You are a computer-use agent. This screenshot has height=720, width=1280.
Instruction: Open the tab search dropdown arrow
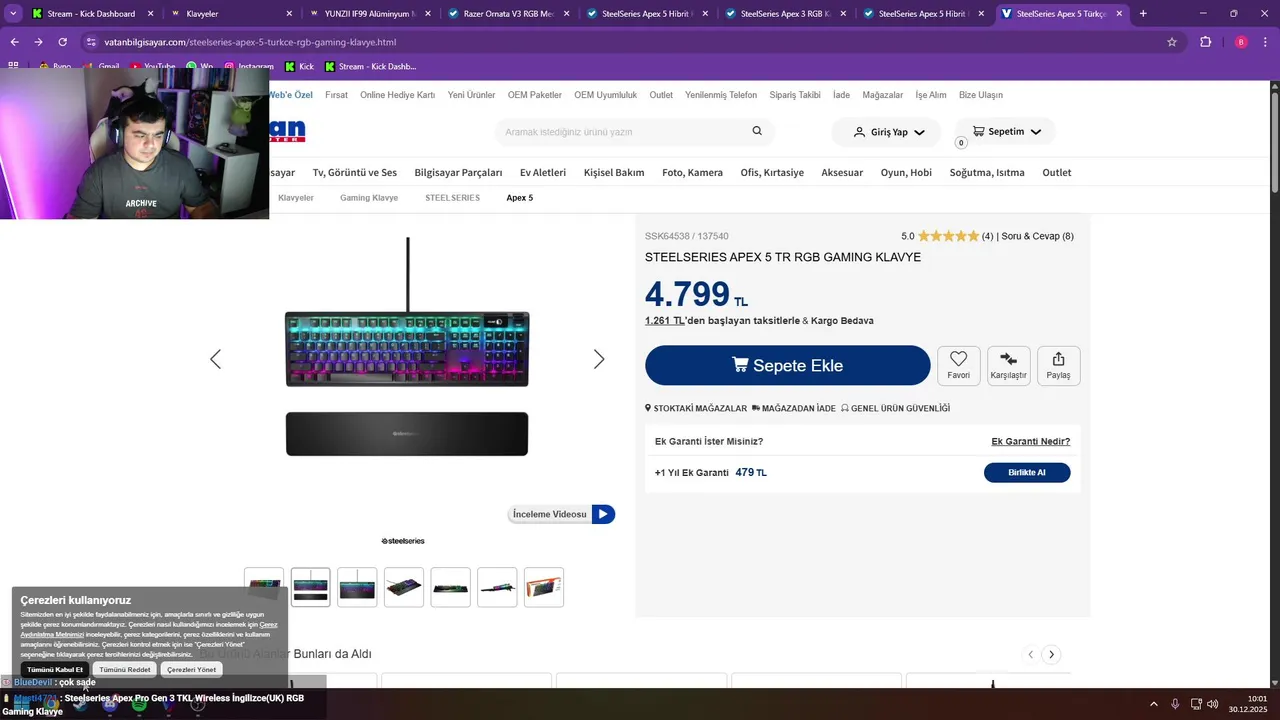13,14
